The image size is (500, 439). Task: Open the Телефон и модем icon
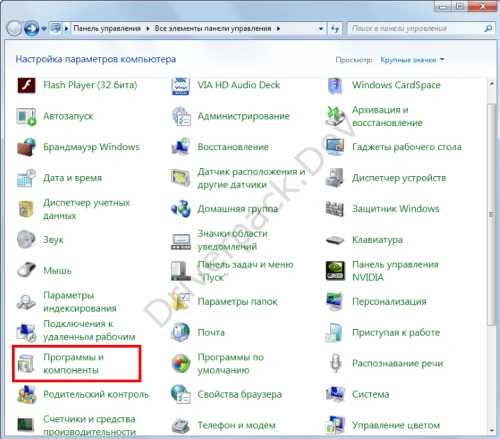[x=181, y=425]
